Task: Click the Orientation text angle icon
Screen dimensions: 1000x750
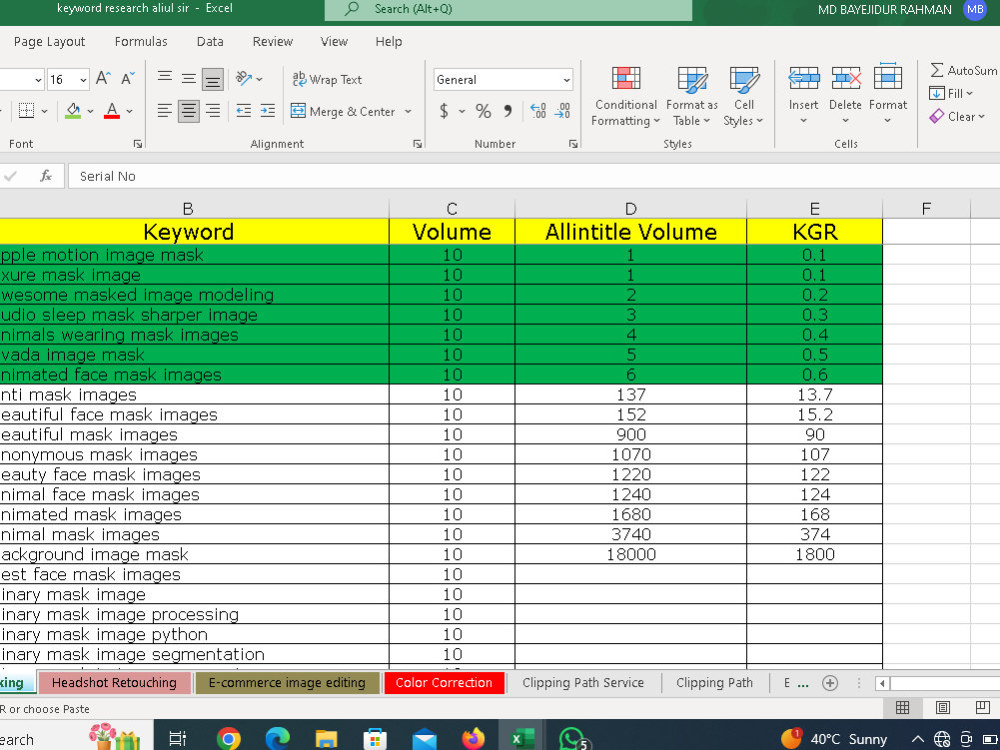Action: tap(244, 78)
